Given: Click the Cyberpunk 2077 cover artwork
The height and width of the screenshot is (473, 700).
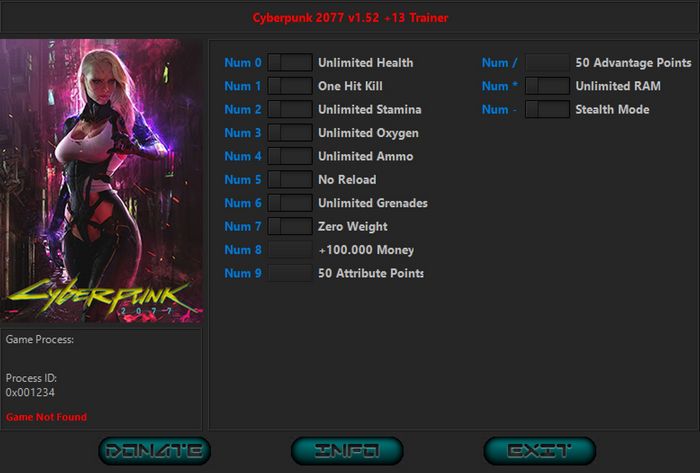Looking at the screenshot, I should point(102,181).
